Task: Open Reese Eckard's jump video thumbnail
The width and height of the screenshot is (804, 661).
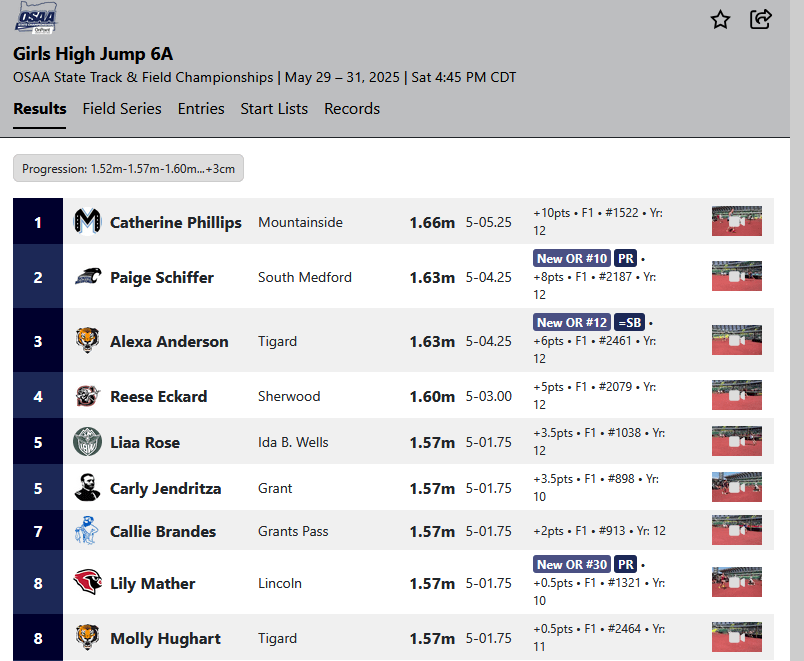Action: coord(737,395)
